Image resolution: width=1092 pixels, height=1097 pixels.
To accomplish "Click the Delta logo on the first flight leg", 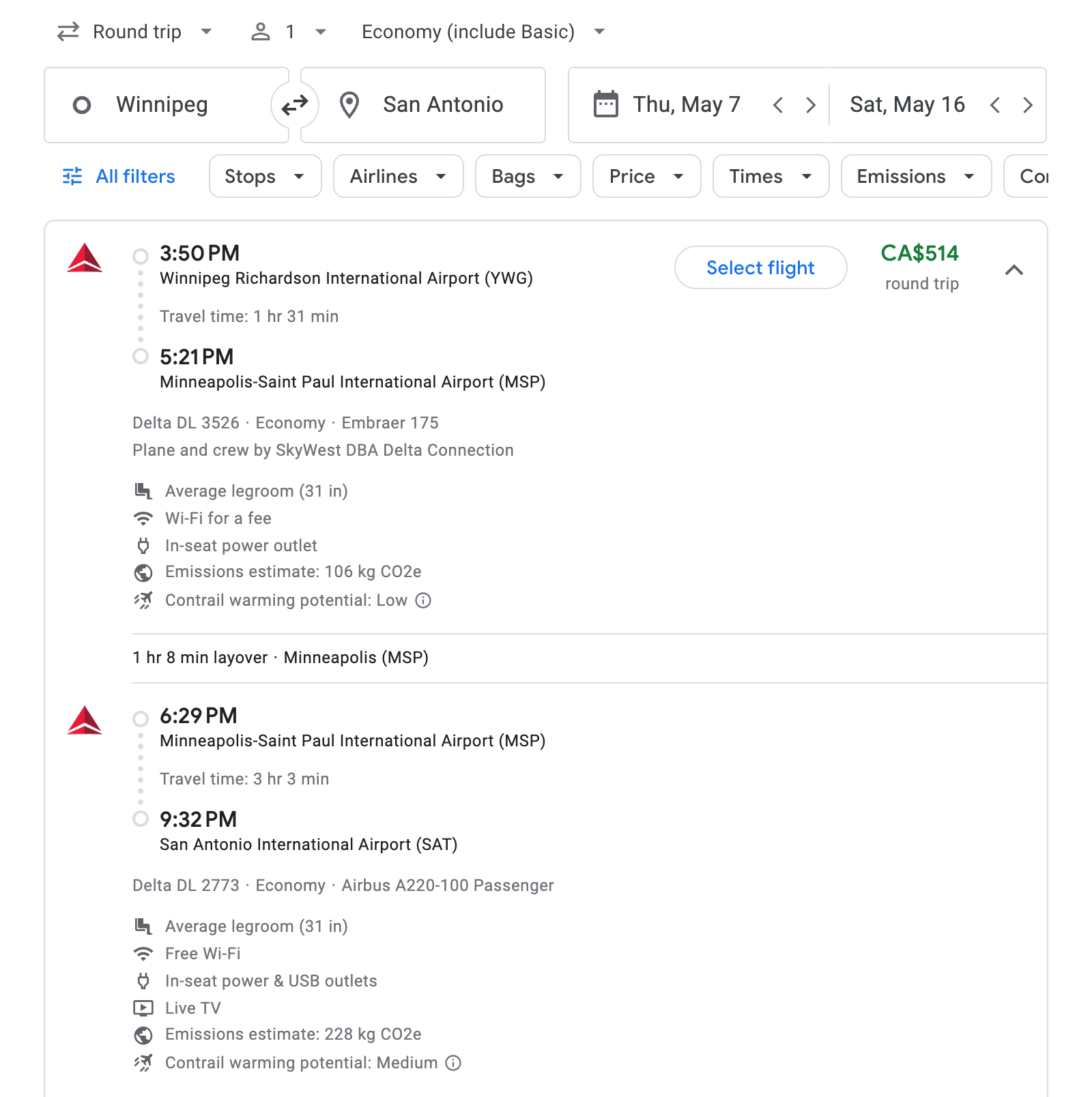I will click(x=83, y=259).
